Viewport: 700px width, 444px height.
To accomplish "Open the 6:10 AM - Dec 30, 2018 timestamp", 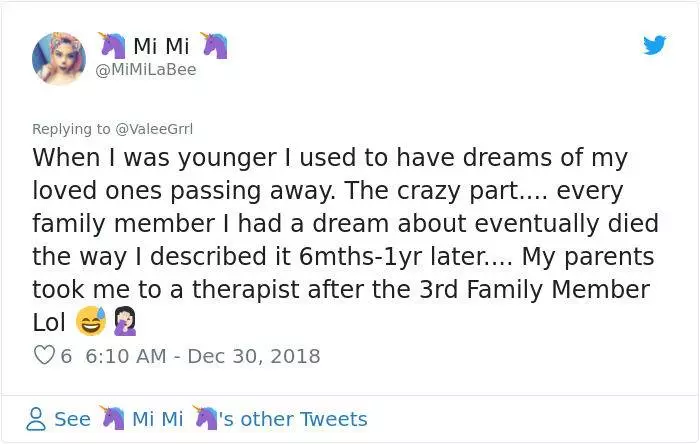I will pyautogui.click(x=203, y=356).
